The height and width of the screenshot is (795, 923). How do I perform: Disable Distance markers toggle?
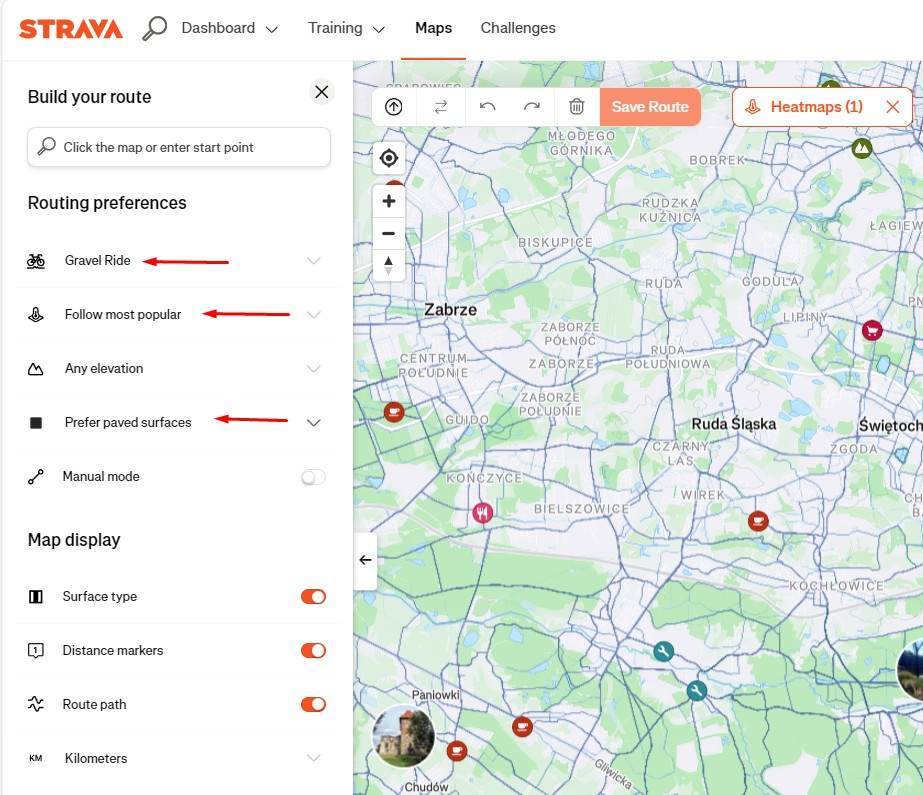pos(313,651)
